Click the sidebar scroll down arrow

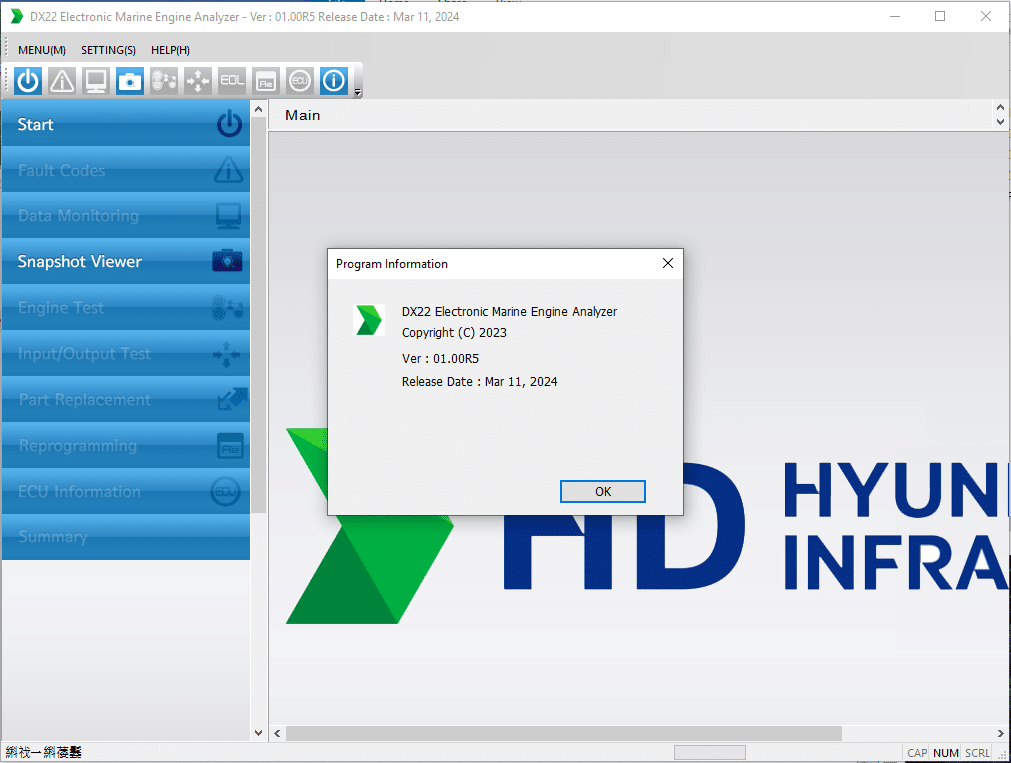(259, 733)
